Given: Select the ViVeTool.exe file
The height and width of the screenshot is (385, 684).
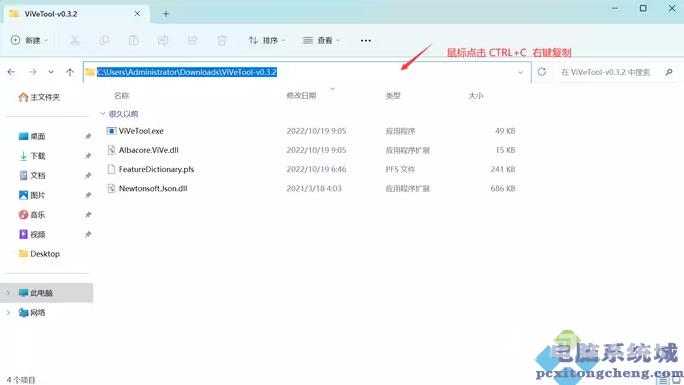Looking at the screenshot, I should (141, 131).
